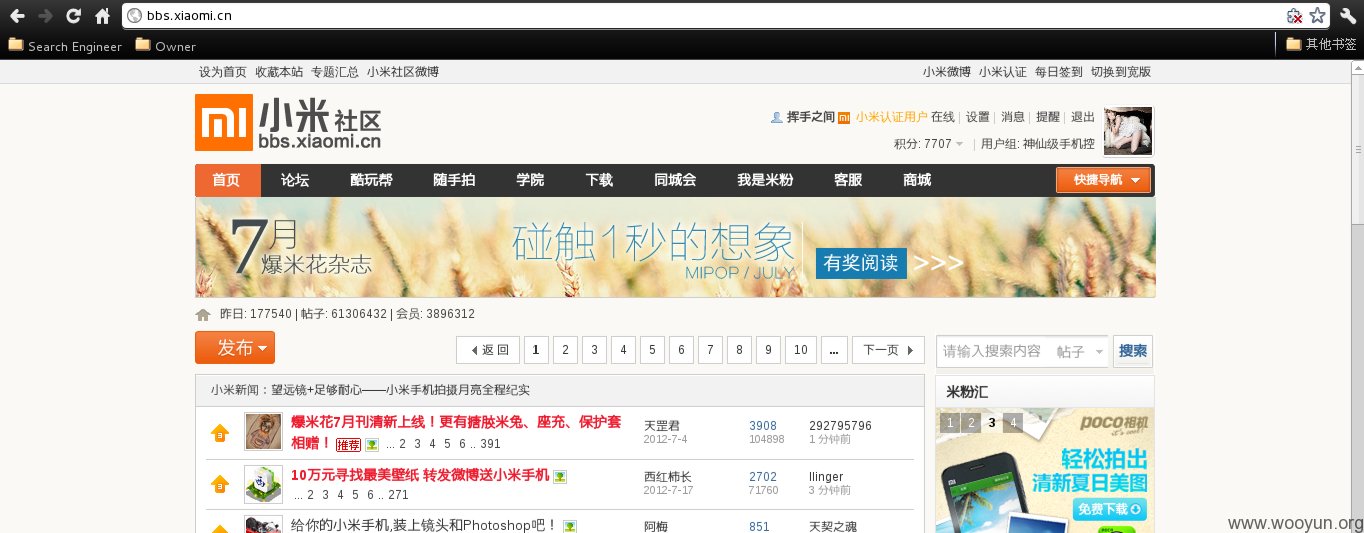Viewport: 1364px width, 533px height.
Task: Click the 收藏本站 link
Action: tap(279, 72)
